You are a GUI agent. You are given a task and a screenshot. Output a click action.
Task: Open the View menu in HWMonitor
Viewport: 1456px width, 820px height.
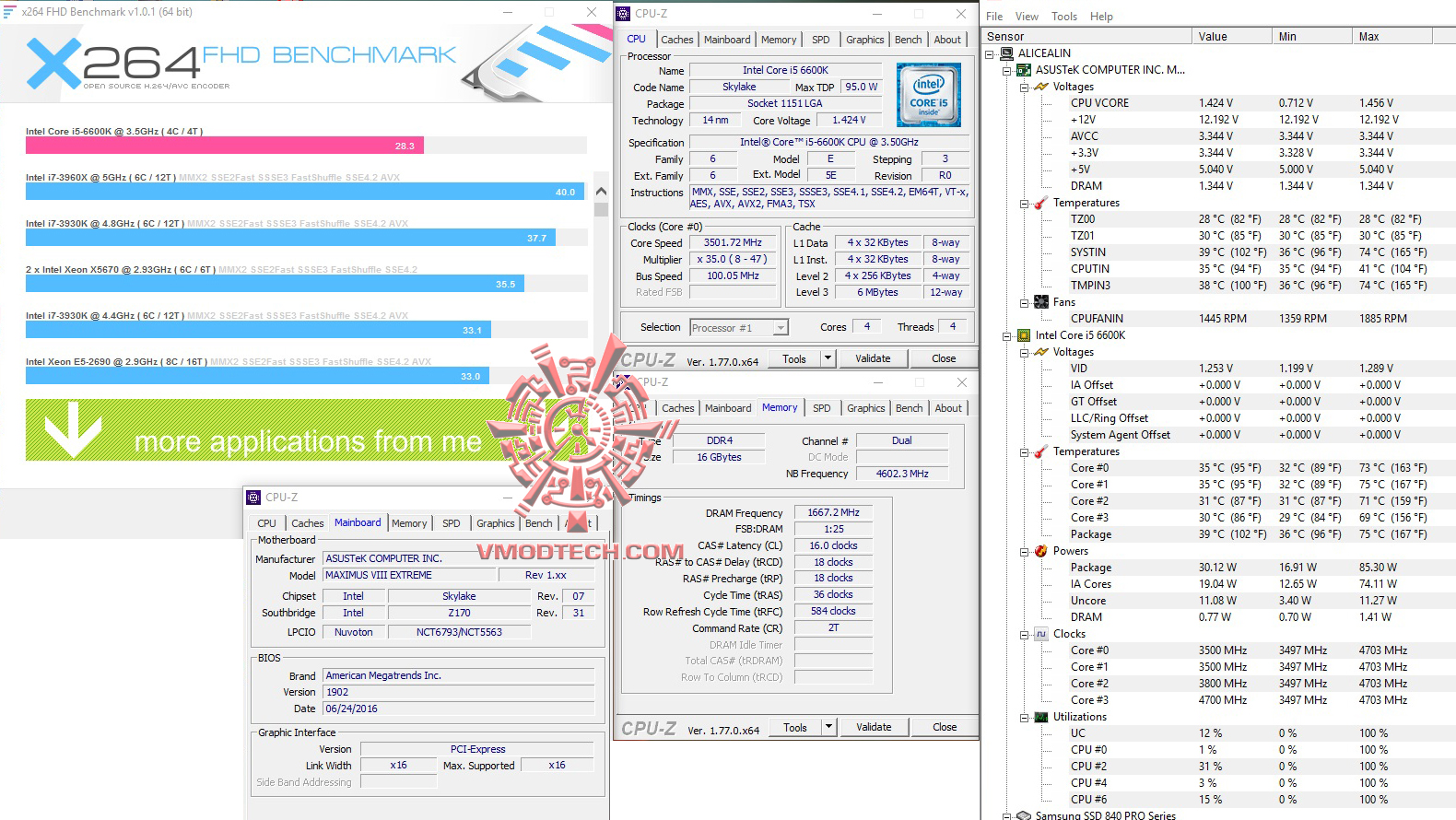(1027, 17)
